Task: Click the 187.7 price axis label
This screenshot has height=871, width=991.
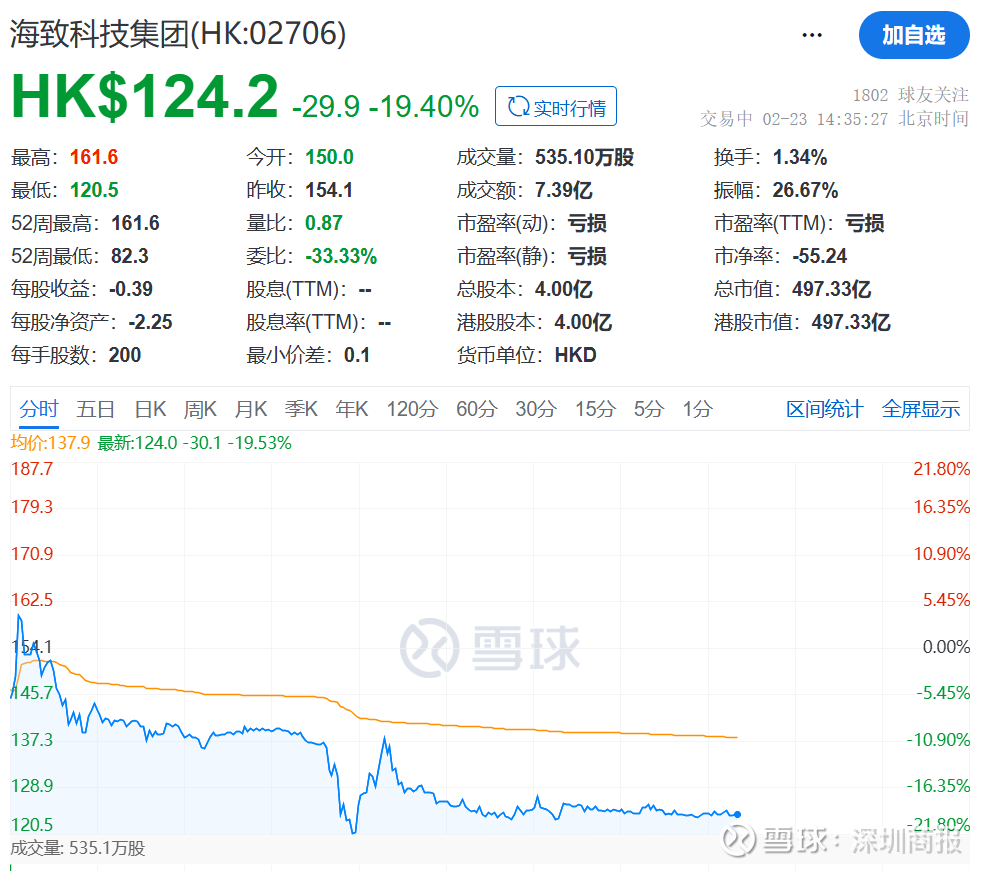Action: pos(32,468)
